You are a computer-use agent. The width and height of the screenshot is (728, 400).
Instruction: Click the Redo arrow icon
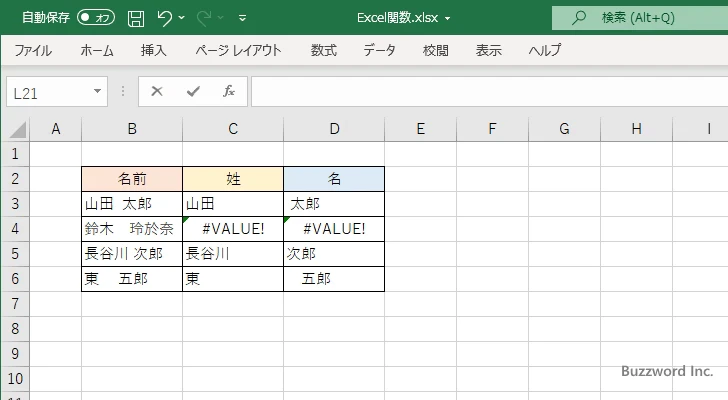(204, 18)
